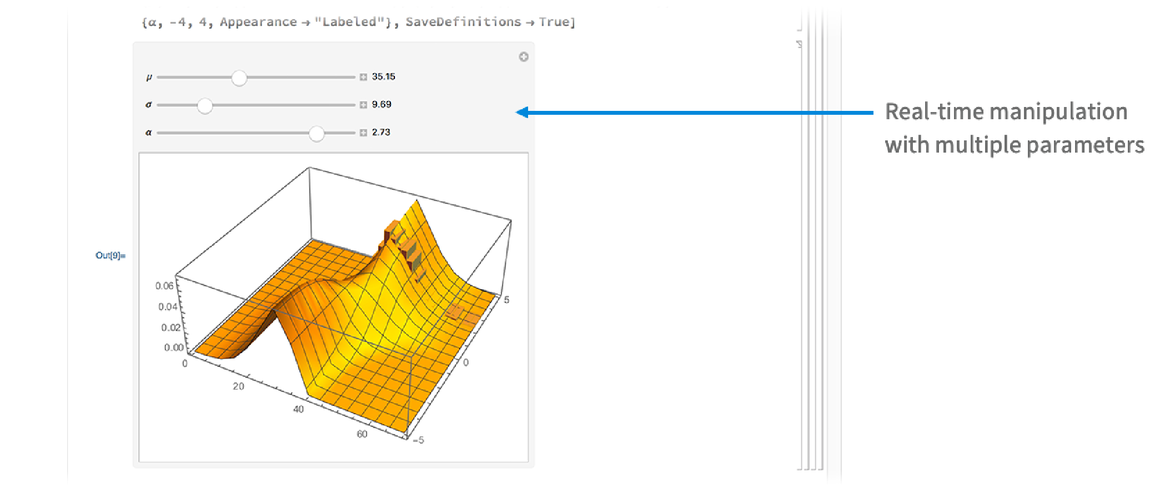1150x492 pixels.
Task: Expand the σ slider controls plus icon
Action: tap(363, 106)
